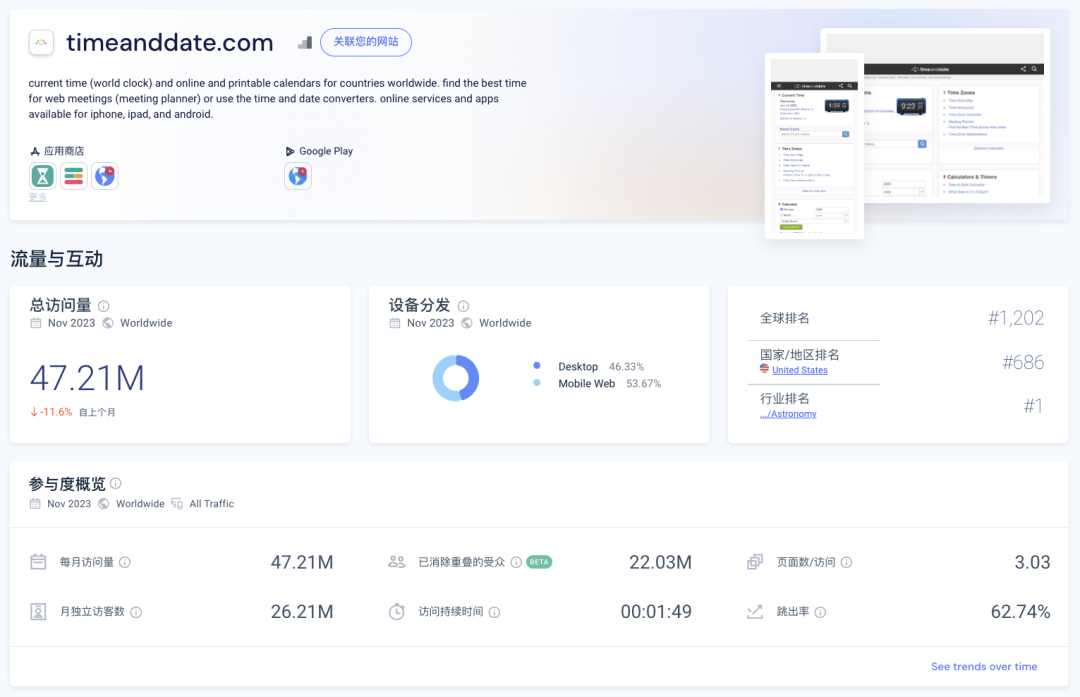1080x697 pixels.
Task: Click the 3.03 pages per visit value
Action: 1032,562
